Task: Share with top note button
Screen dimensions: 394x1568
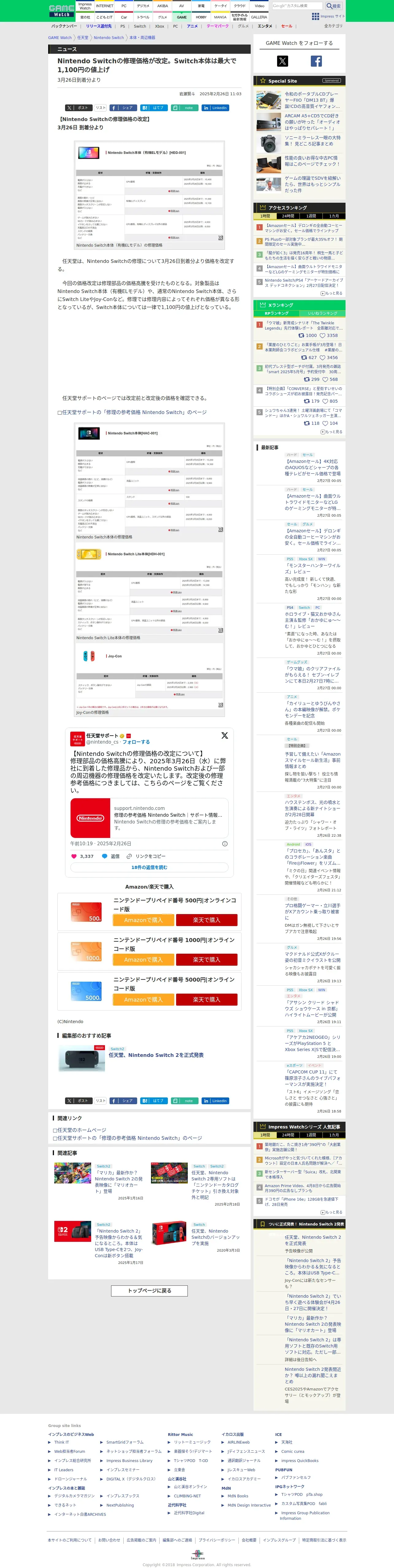Action: (184, 108)
